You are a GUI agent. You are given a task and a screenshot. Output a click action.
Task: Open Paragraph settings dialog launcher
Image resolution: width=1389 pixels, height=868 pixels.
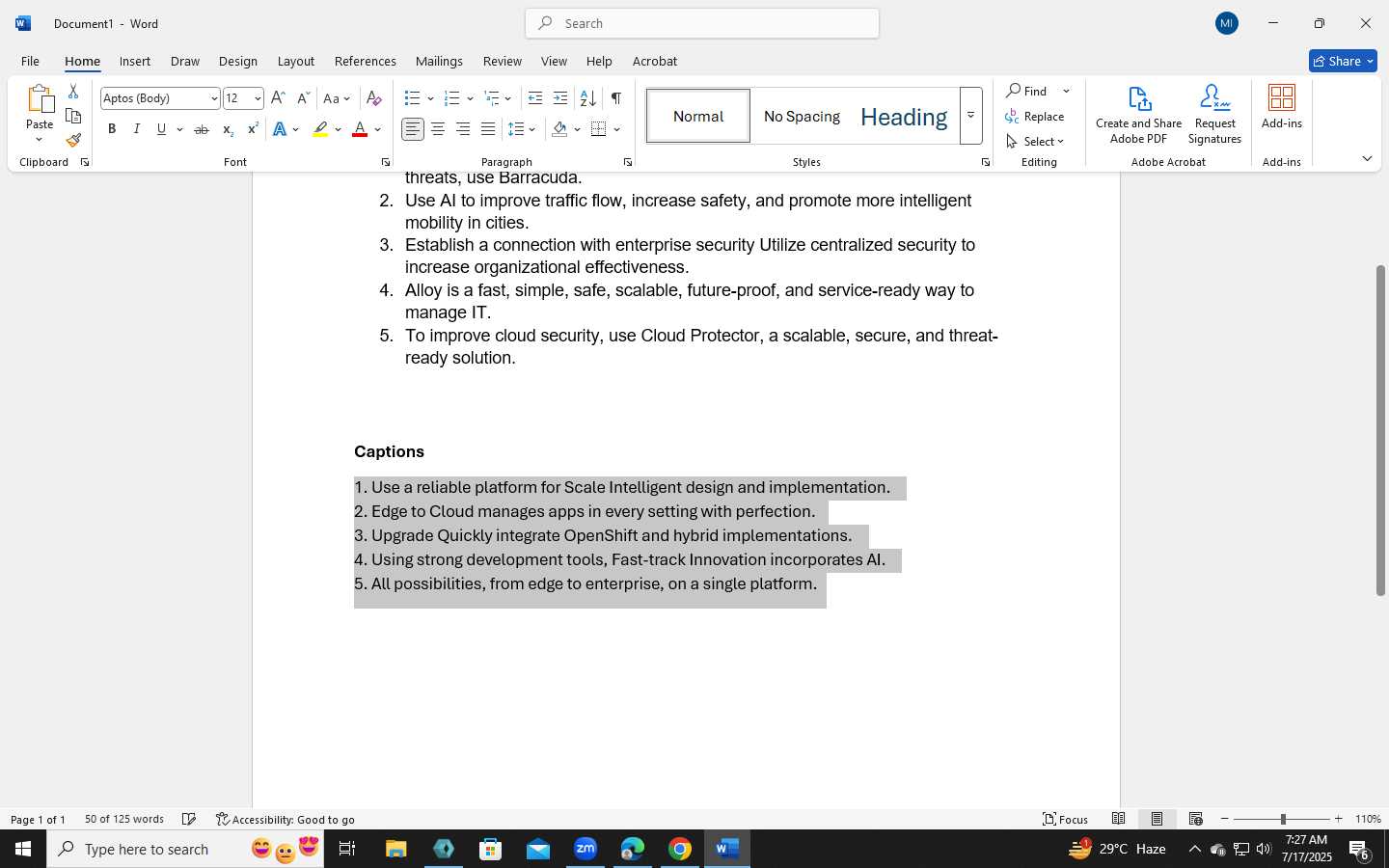click(x=628, y=162)
